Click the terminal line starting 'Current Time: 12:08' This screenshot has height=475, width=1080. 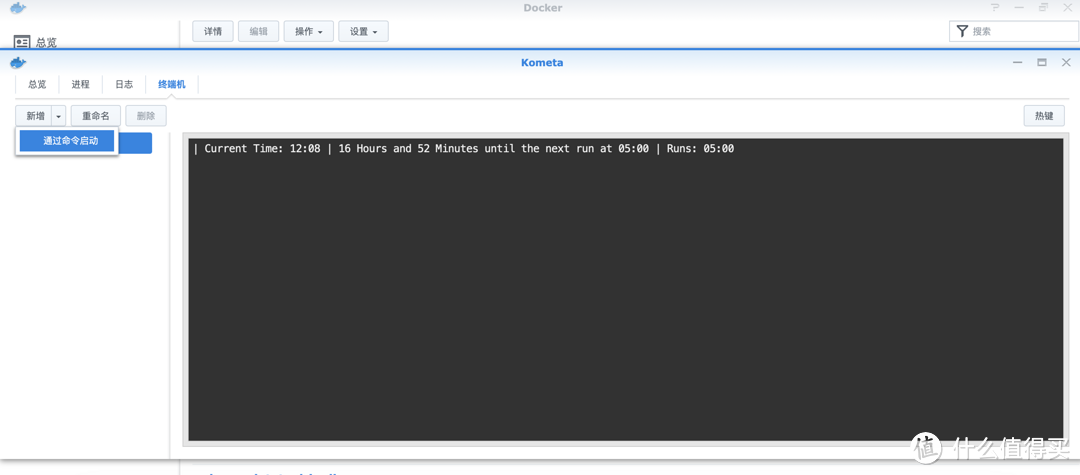point(464,149)
